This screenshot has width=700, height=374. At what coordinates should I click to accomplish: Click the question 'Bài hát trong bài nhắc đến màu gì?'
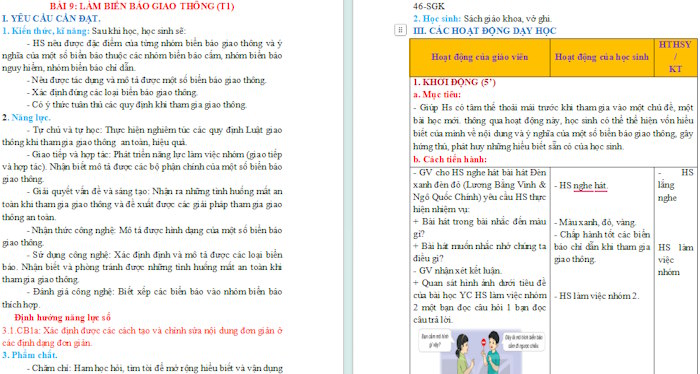coord(480,228)
